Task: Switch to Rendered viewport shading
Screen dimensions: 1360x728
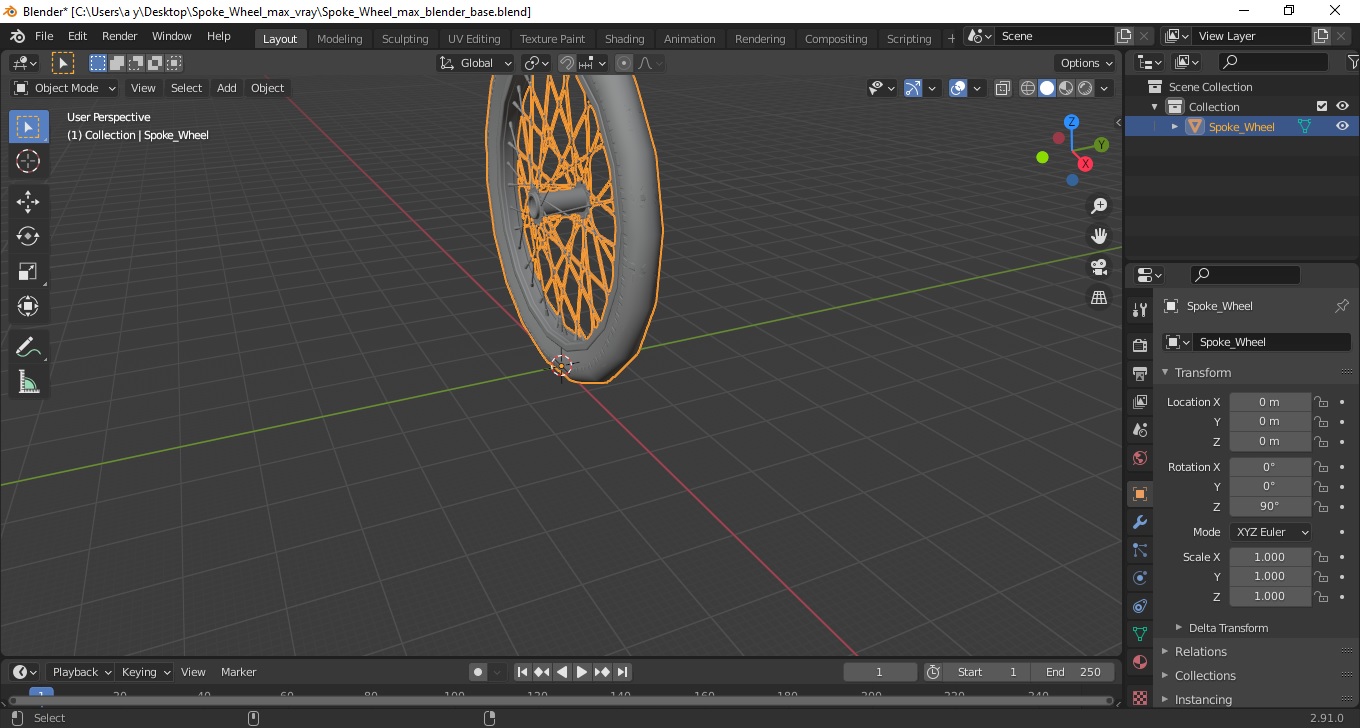Action: click(1085, 88)
